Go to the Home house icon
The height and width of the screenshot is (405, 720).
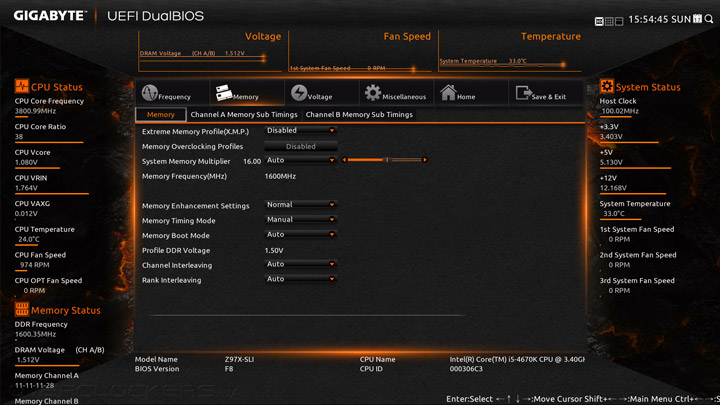pyautogui.click(x=448, y=93)
